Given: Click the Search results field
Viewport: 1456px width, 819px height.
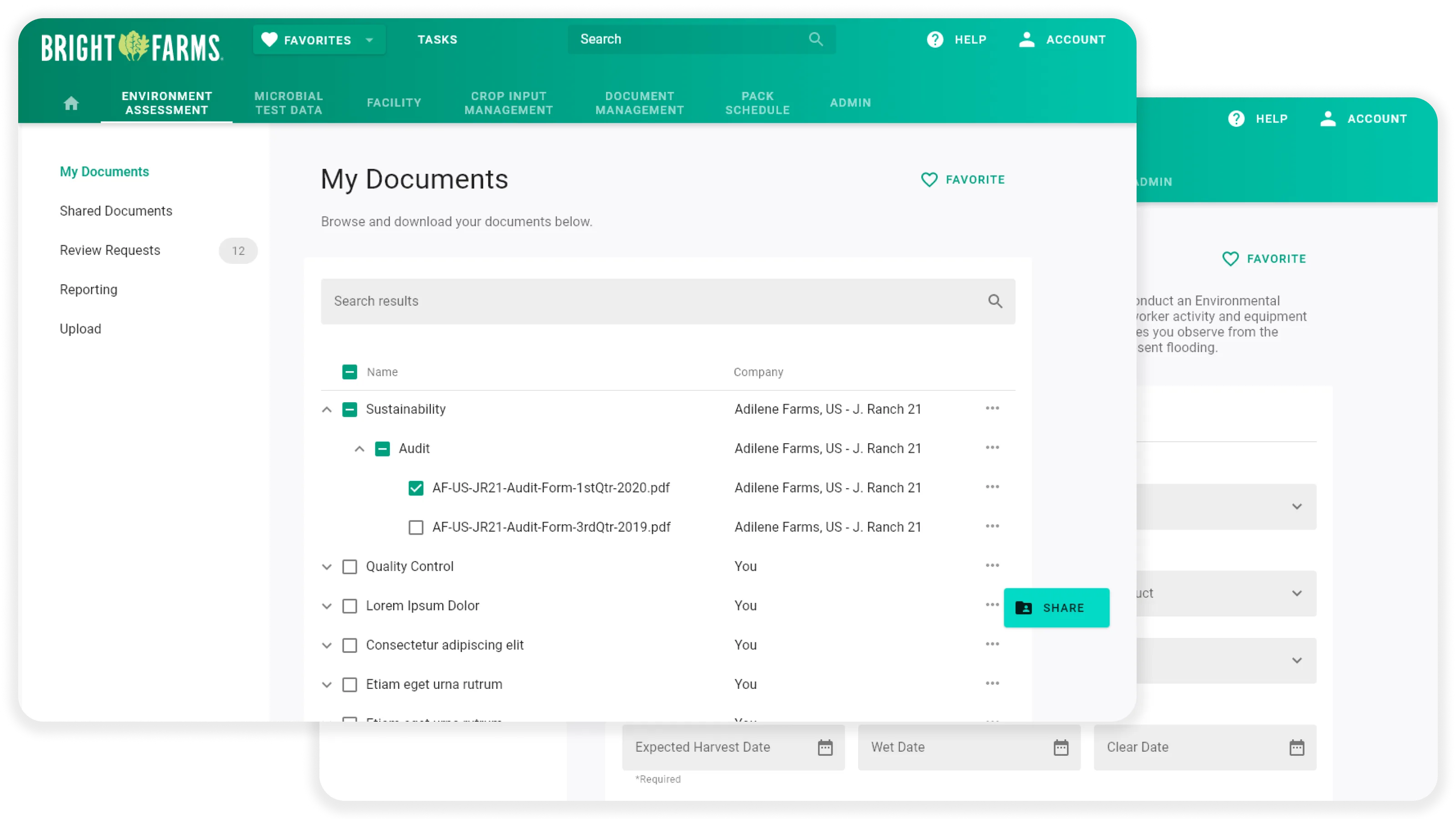Looking at the screenshot, I should pyautogui.click(x=667, y=301).
